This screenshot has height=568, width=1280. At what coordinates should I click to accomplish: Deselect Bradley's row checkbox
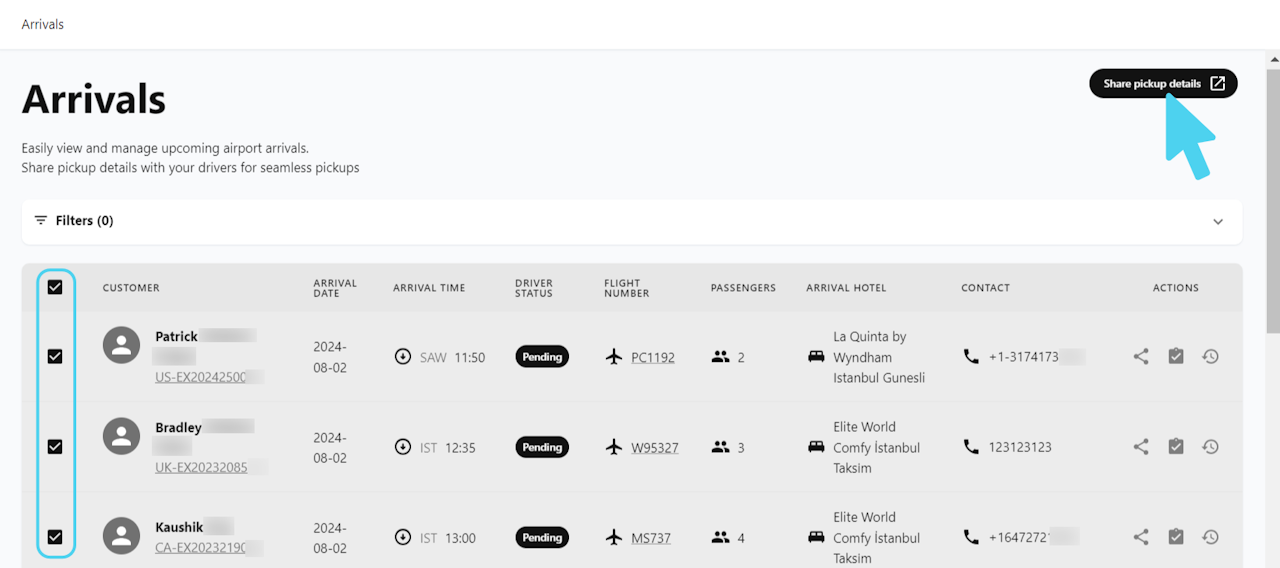tap(55, 447)
